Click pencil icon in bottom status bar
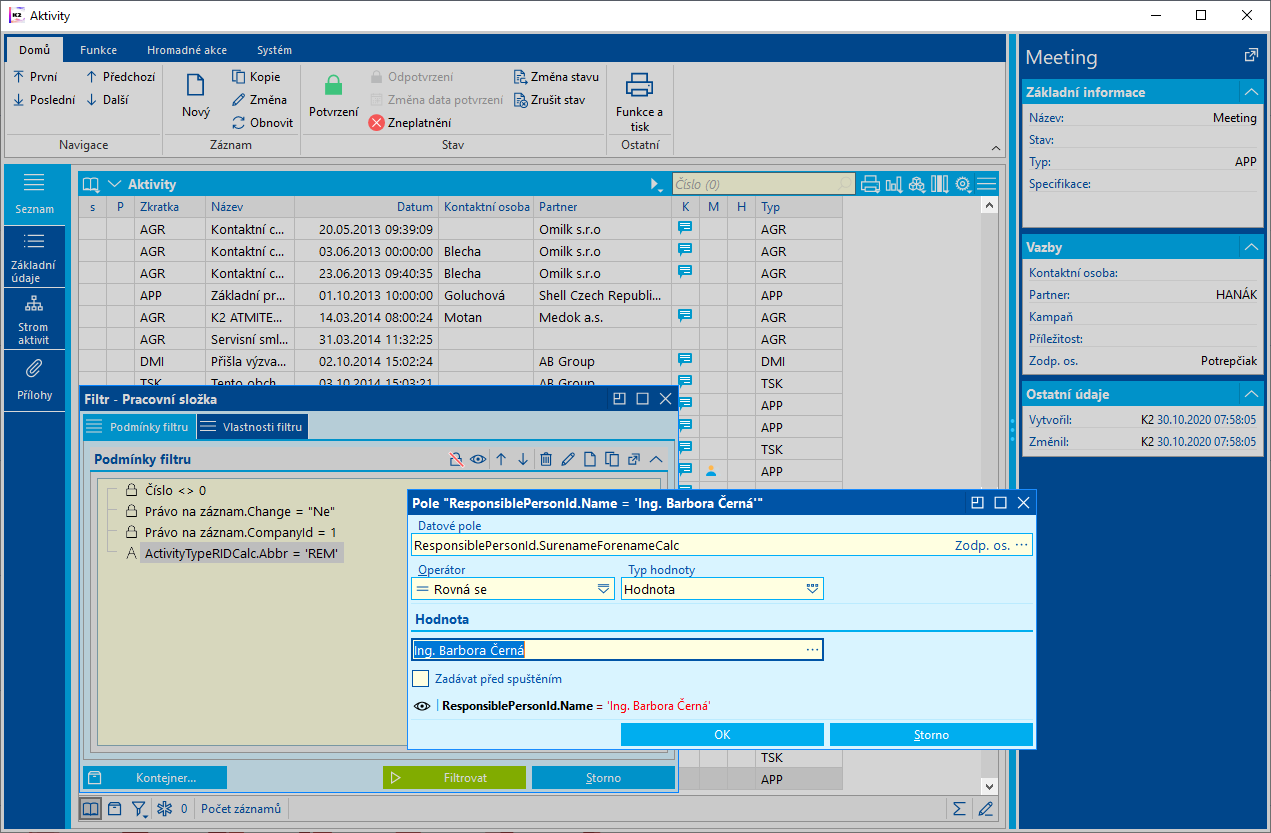The height and width of the screenshot is (833, 1271). [986, 808]
